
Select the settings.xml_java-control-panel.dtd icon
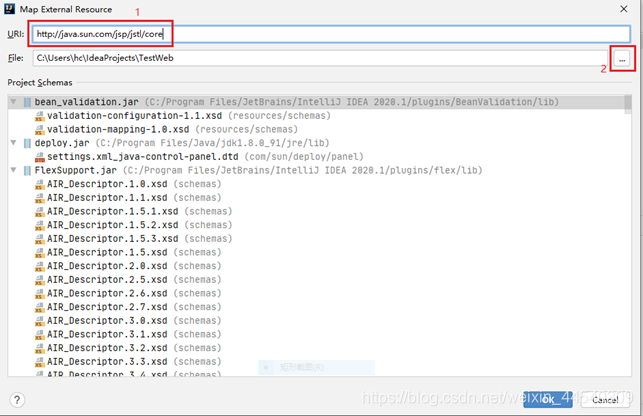pyautogui.click(x=39, y=157)
